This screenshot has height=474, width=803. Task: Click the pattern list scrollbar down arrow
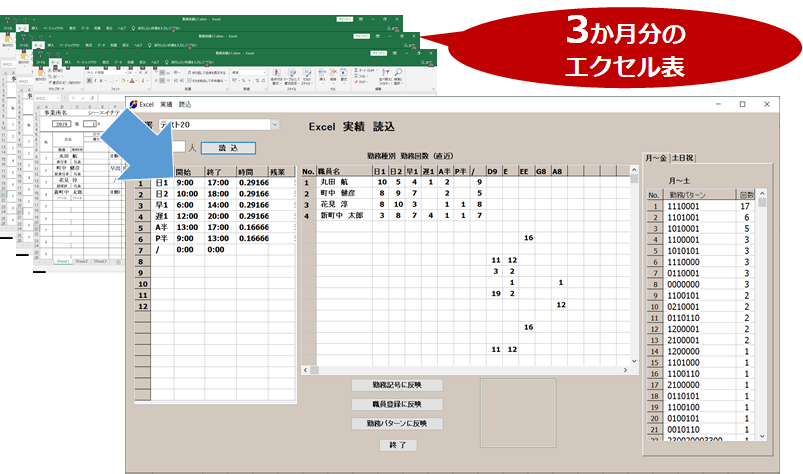pyautogui.click(x=762, y=436)
